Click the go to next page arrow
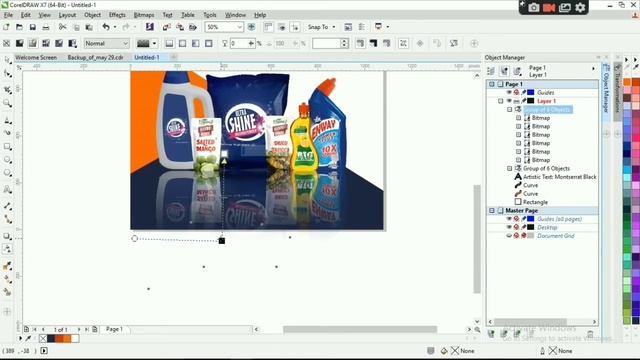The height and width of the screenshot is (360, 640). [x=79, y=329]
